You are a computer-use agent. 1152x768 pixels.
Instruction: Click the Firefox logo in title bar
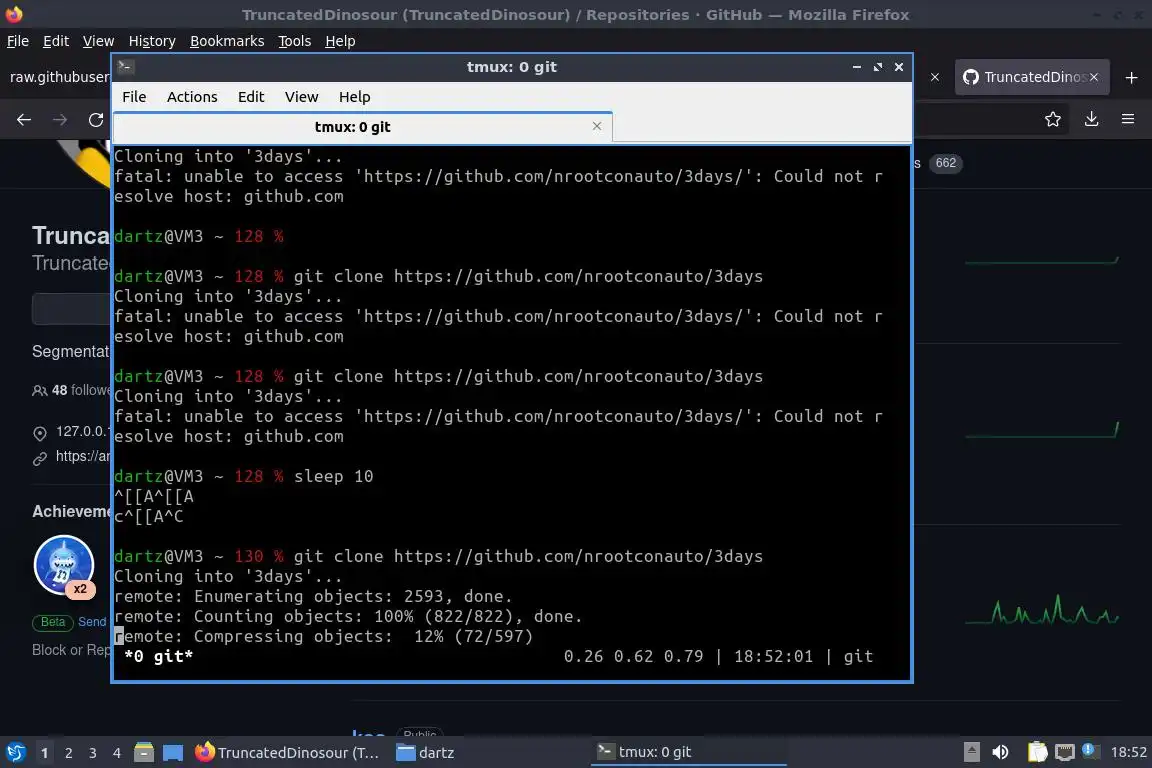coord(13,14)
